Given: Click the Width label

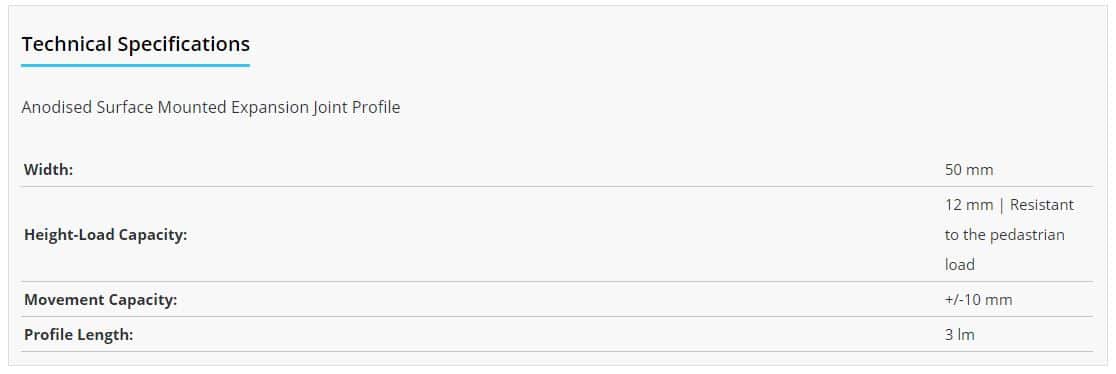Looking at the screenshot, I should tap(48, 170).
